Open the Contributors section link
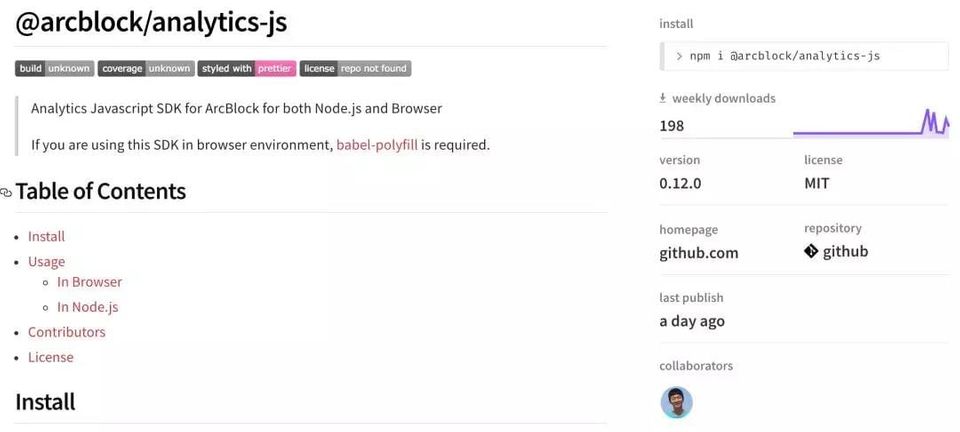The width and height of the screenshot is (960, 432). point(66,332)
